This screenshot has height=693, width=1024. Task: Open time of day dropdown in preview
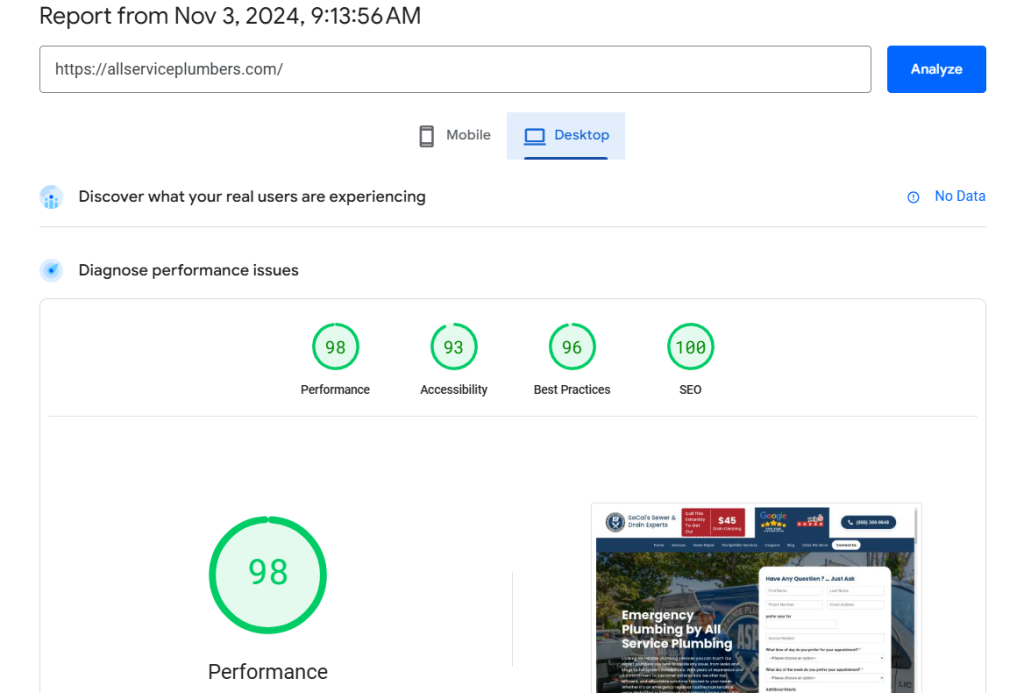[x=825, y=659]
